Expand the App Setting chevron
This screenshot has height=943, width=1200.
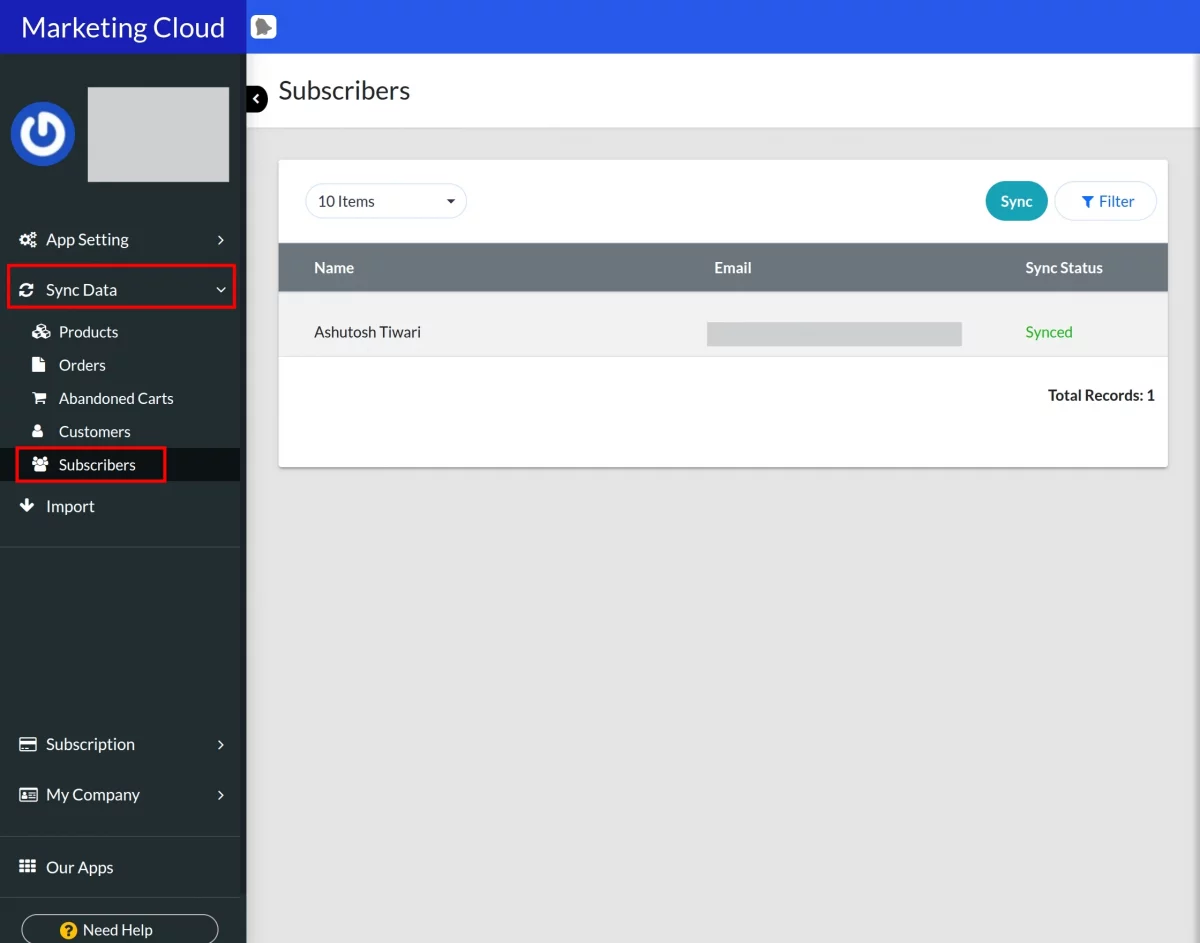(x=221, y=240)
